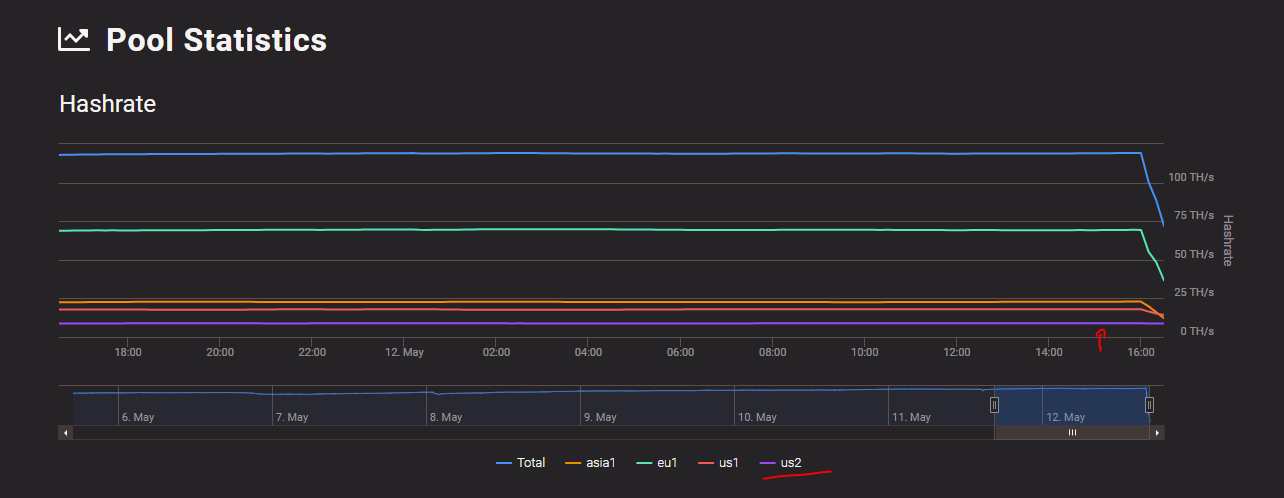Click the 8. May navigator label

tap(446, 417)
